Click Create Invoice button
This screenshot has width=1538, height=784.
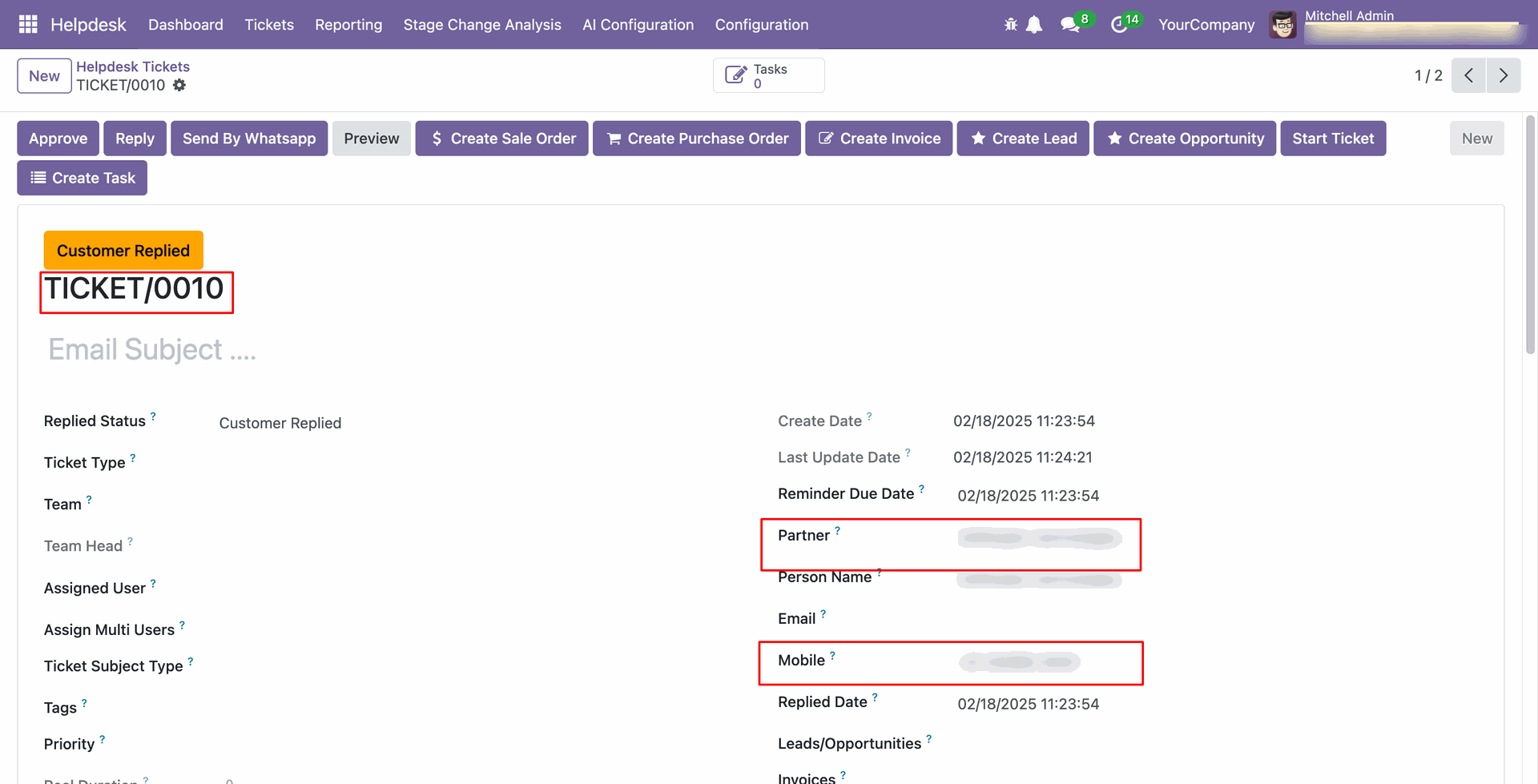[x=879, y=139]
